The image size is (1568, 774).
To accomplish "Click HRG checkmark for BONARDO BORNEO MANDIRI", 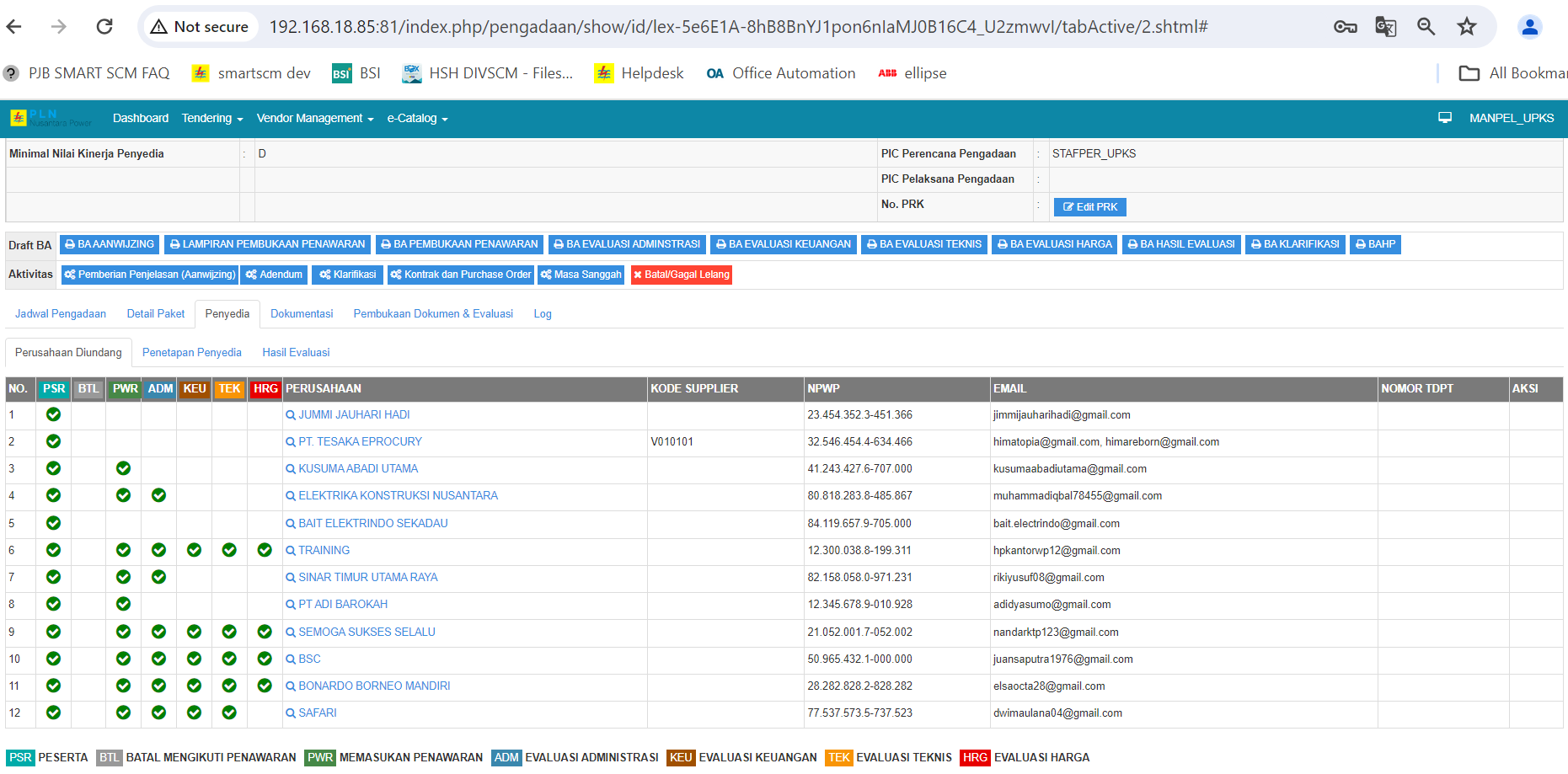I will (x=265, y=686).
